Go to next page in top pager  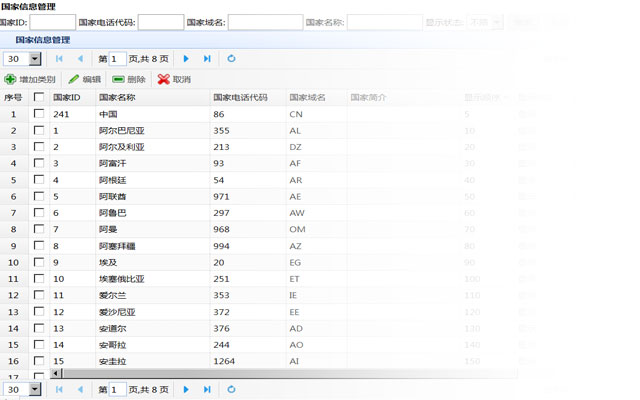coord(186,59)
